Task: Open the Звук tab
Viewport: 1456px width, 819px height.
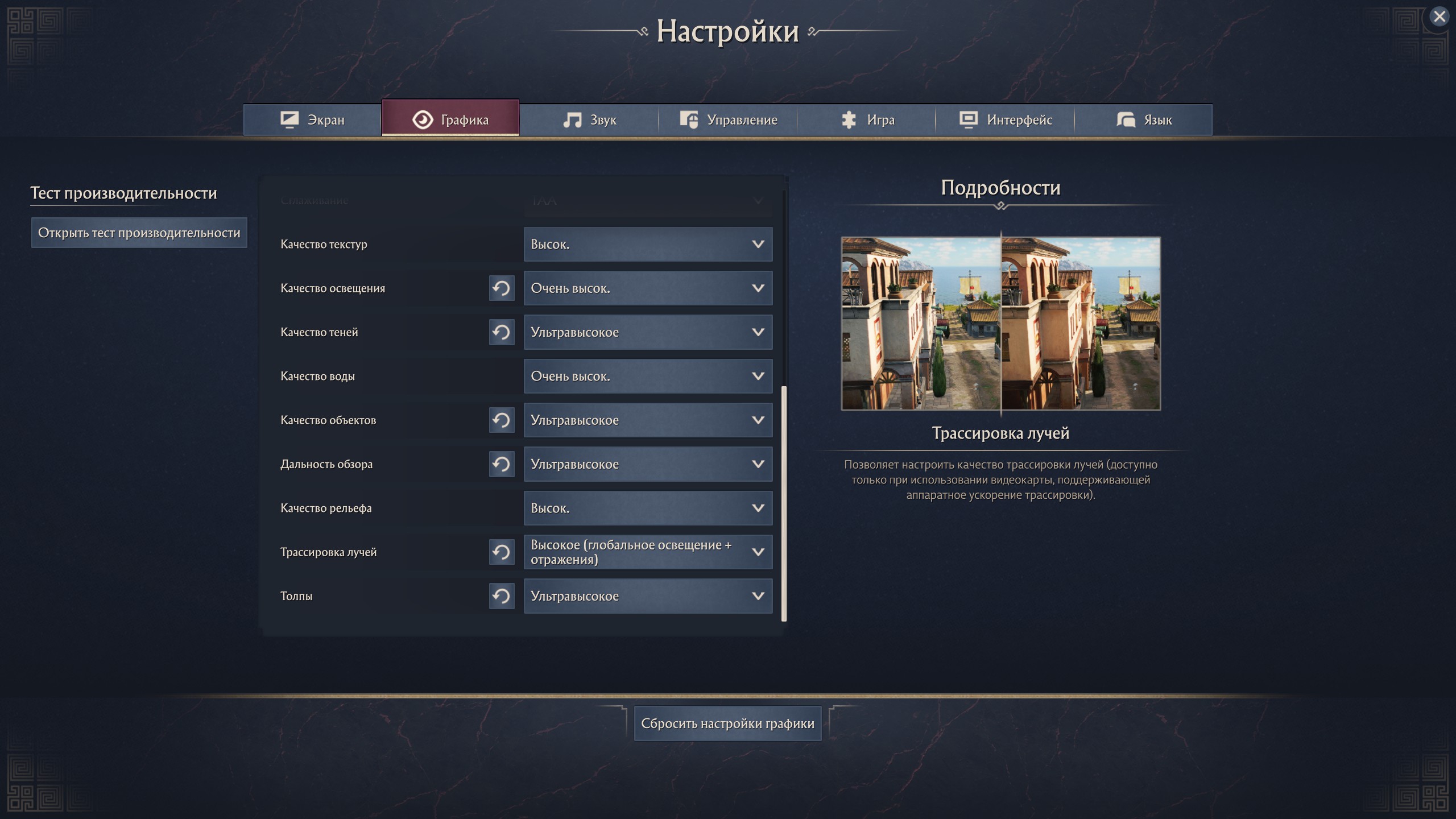Action: point(589,120)
